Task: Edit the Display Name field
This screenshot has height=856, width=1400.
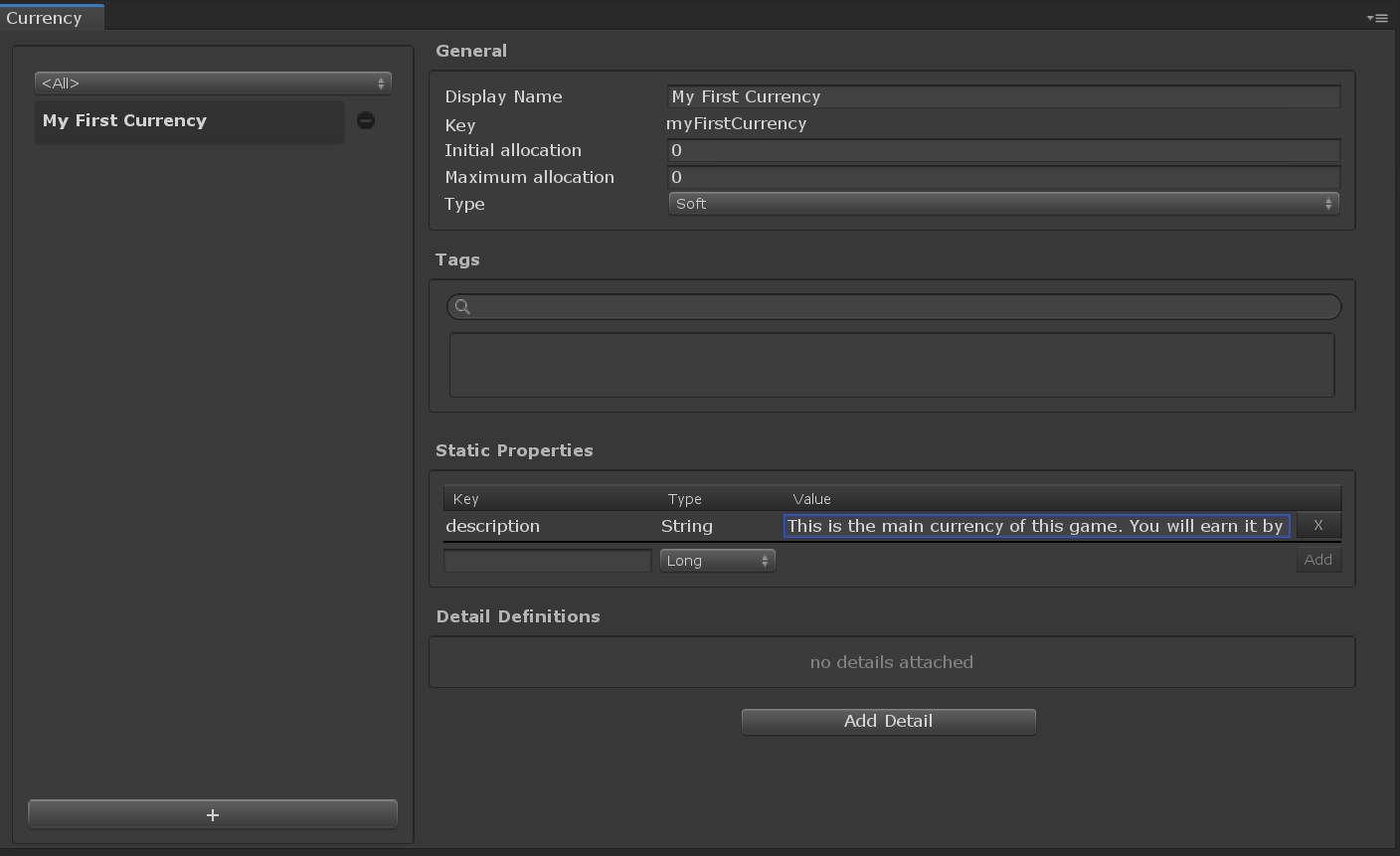Action: coord(1003,96)
